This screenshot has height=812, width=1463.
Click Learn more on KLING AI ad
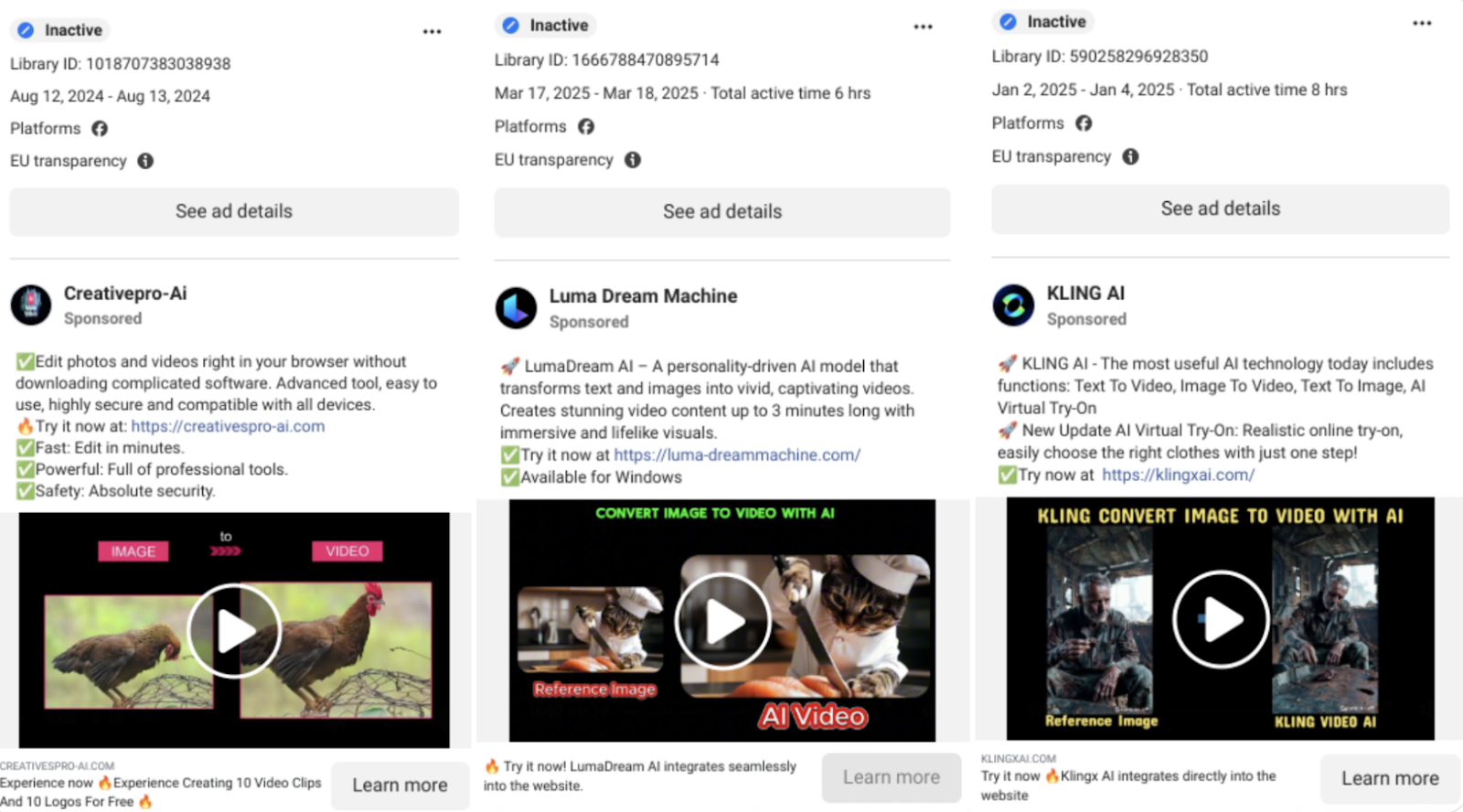coord(1389,778)
